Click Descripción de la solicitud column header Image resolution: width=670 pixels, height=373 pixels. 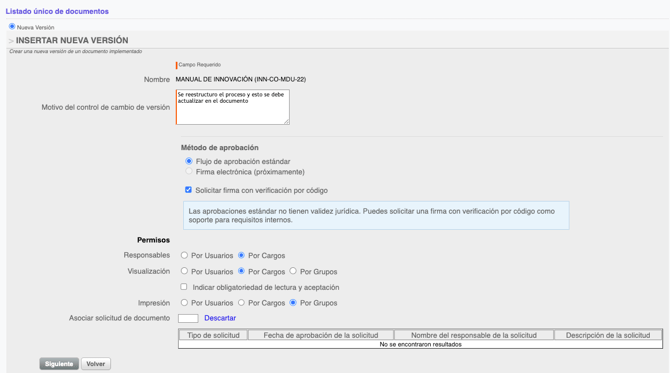point(608,335)
